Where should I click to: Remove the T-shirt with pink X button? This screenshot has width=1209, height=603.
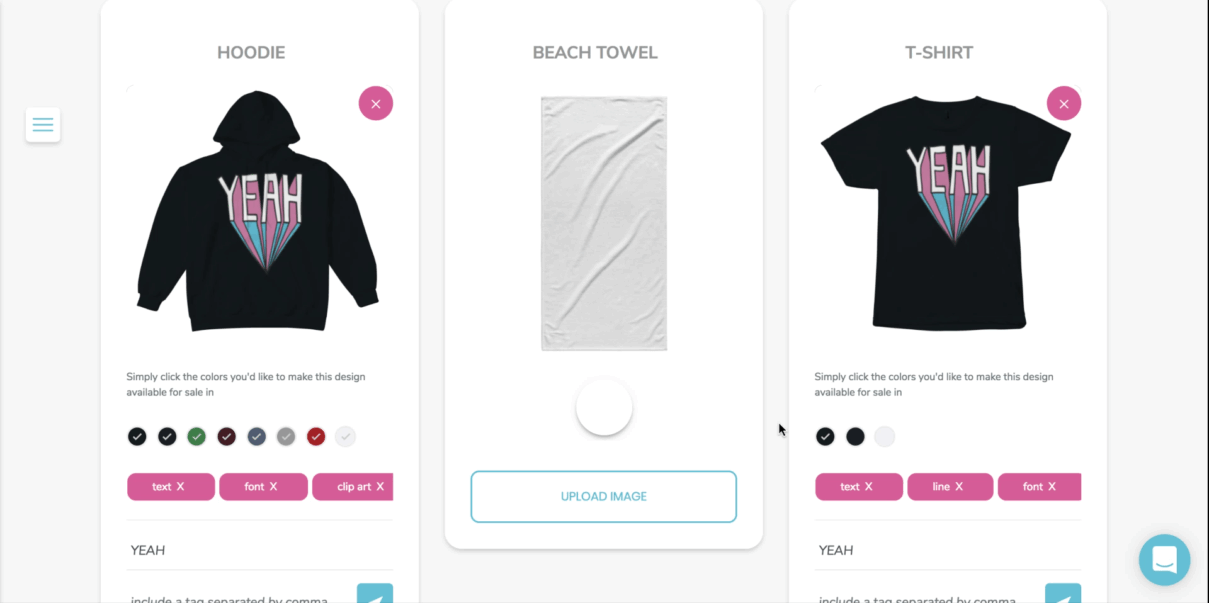(1064, 103)
